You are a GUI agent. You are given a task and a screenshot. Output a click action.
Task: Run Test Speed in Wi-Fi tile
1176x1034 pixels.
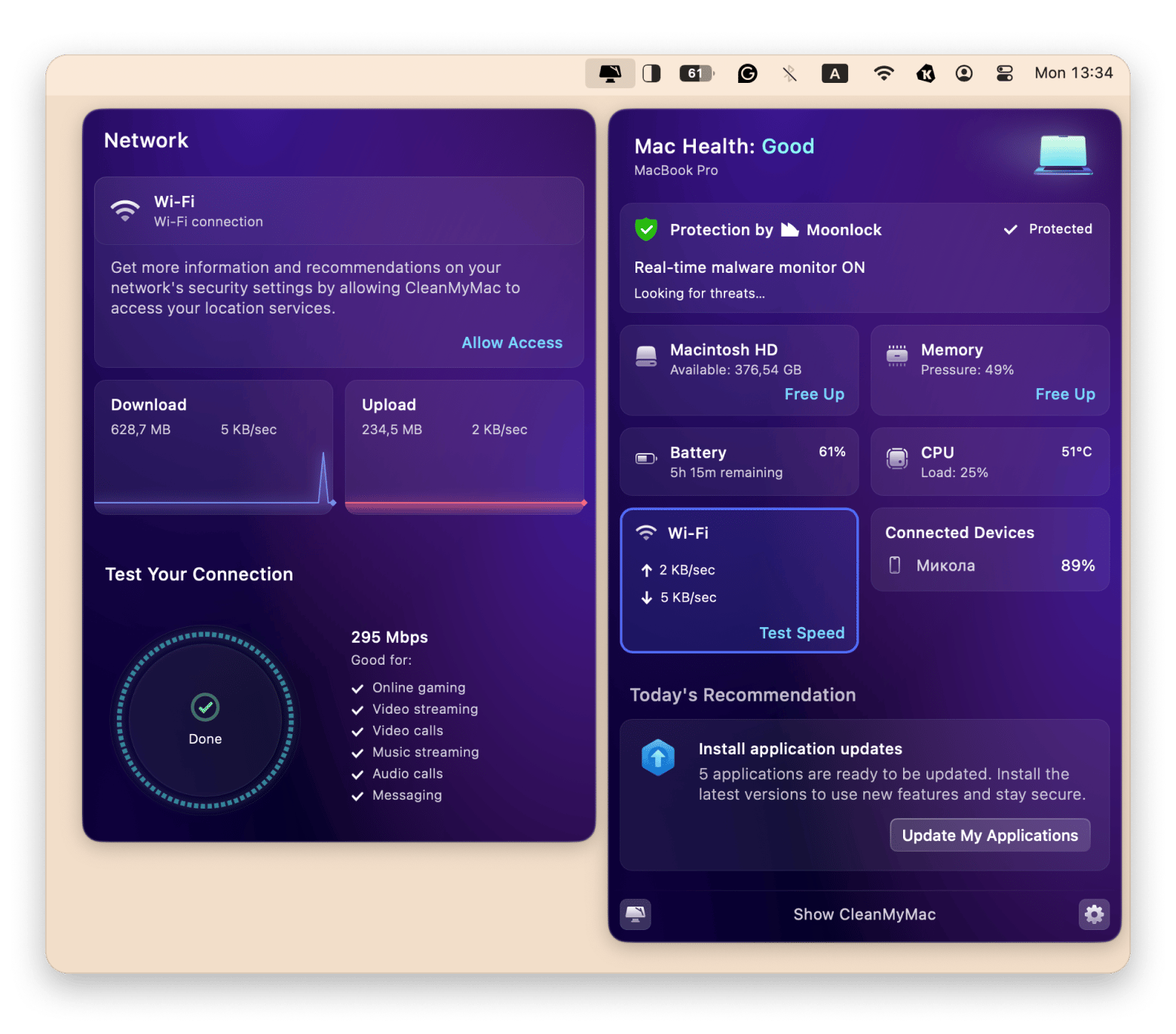point(801,633)
